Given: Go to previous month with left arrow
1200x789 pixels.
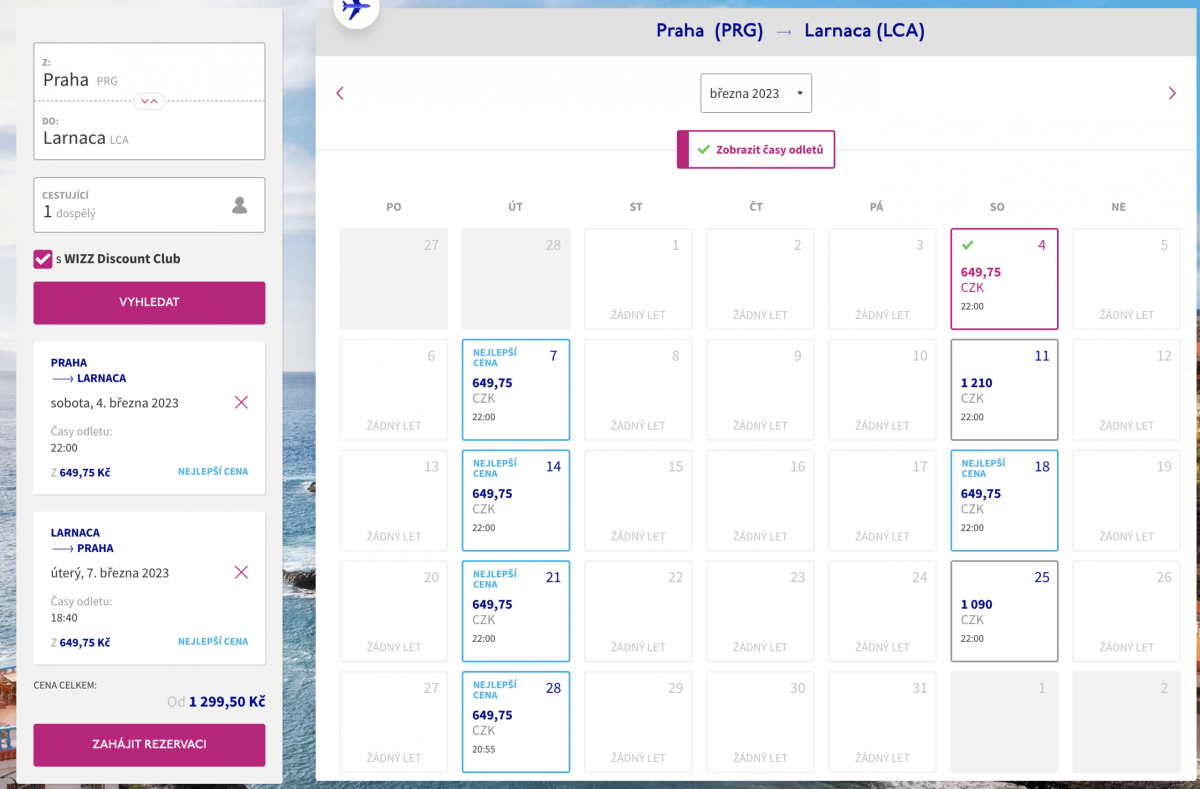Looking at the screenshot, I should (340, 93).
